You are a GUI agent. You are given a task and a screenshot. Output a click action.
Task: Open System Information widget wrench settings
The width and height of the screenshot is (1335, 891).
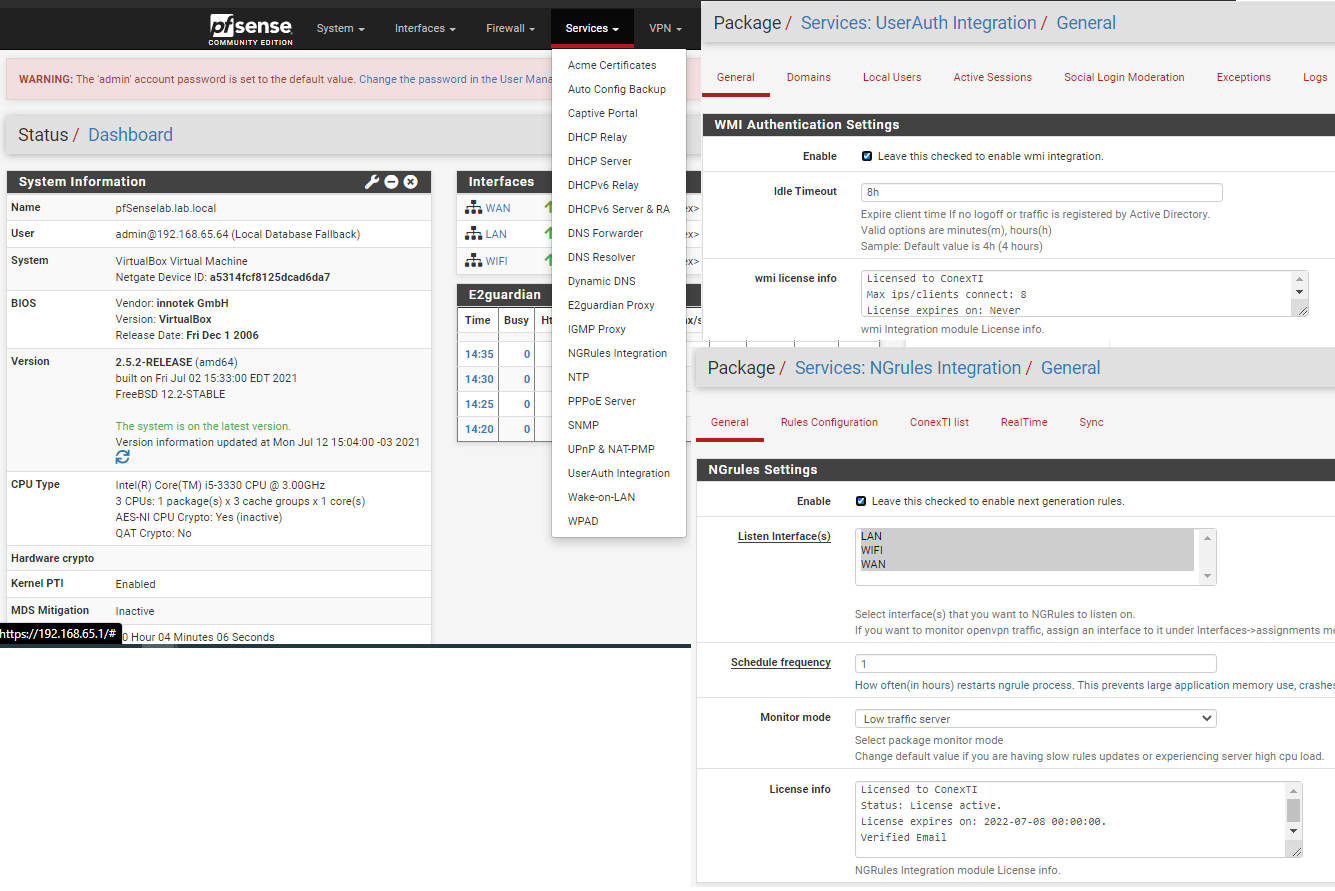(x=372, y=182)
